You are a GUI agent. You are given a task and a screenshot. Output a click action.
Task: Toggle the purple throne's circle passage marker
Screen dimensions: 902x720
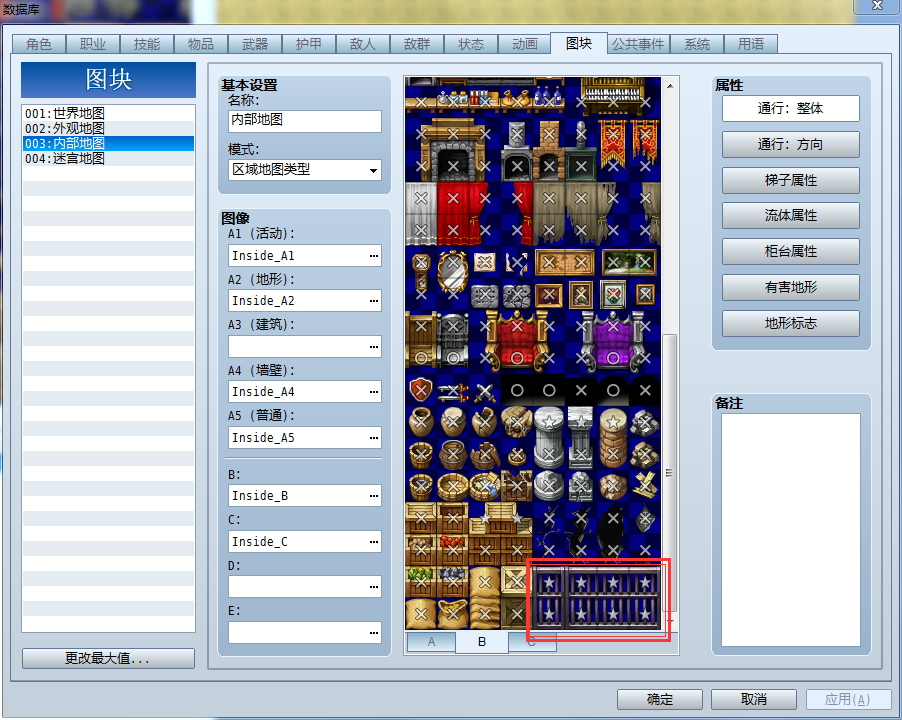point(613,358)
